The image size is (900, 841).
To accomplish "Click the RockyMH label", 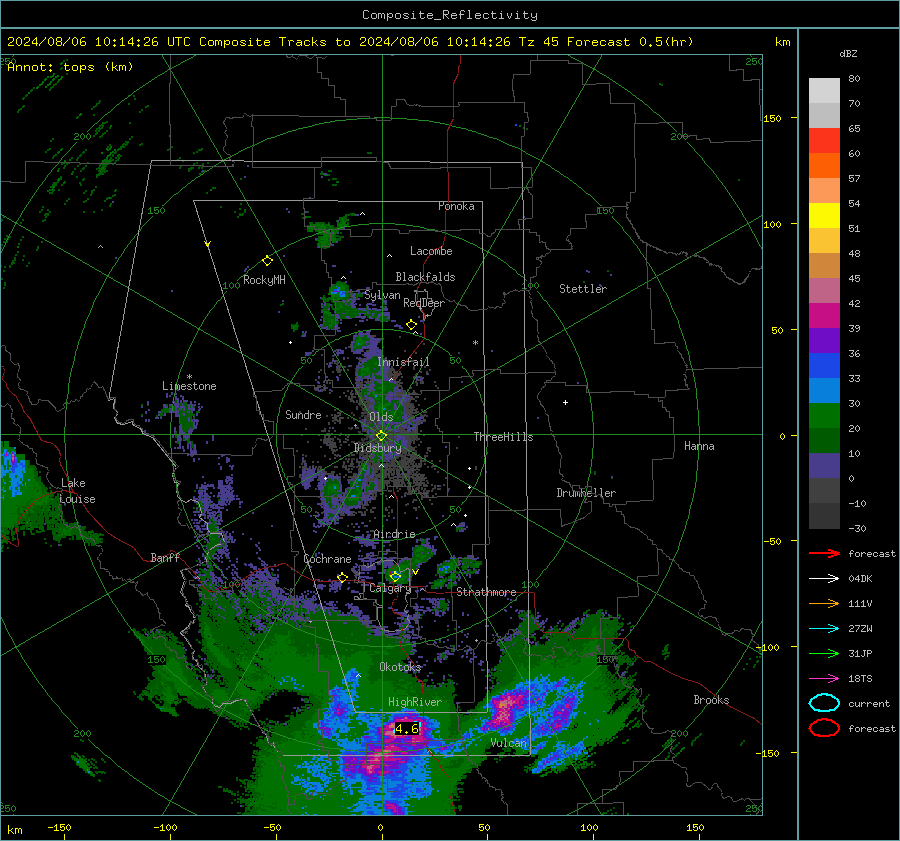I will point(264,280).
